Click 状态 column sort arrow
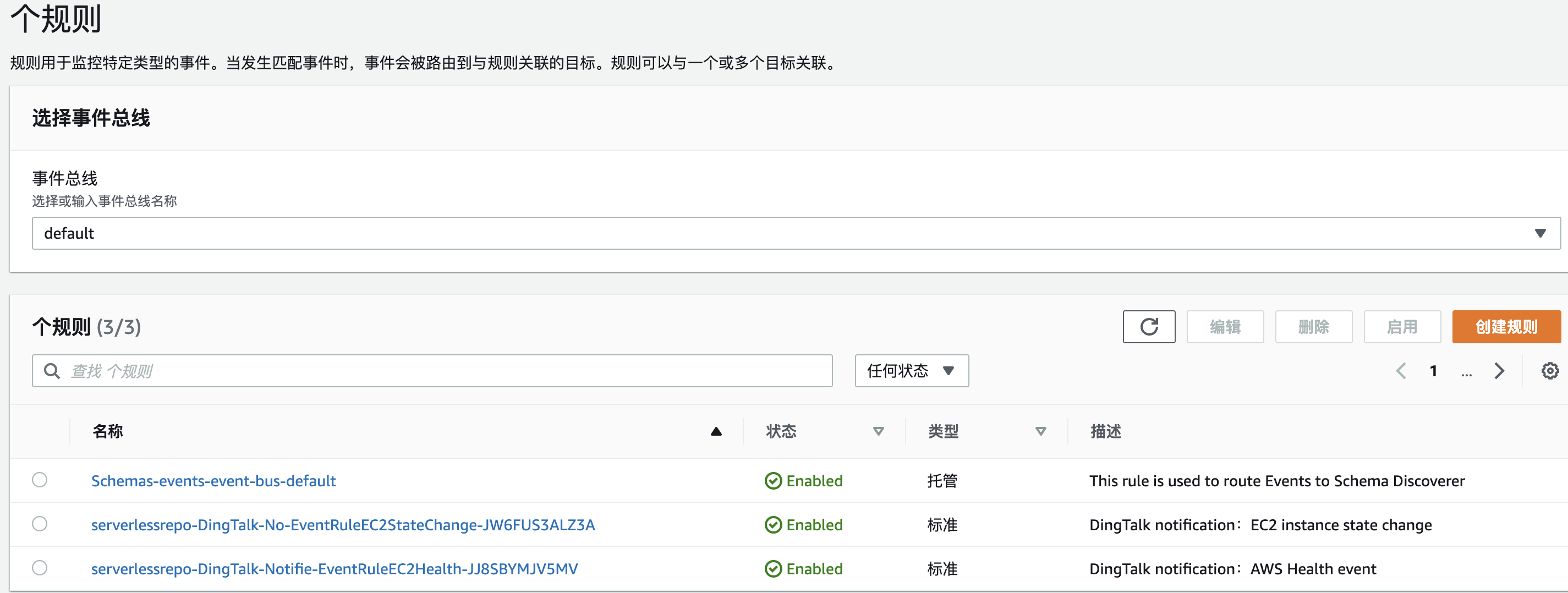This screenshot has width=1568, height=593. (878, 432)
